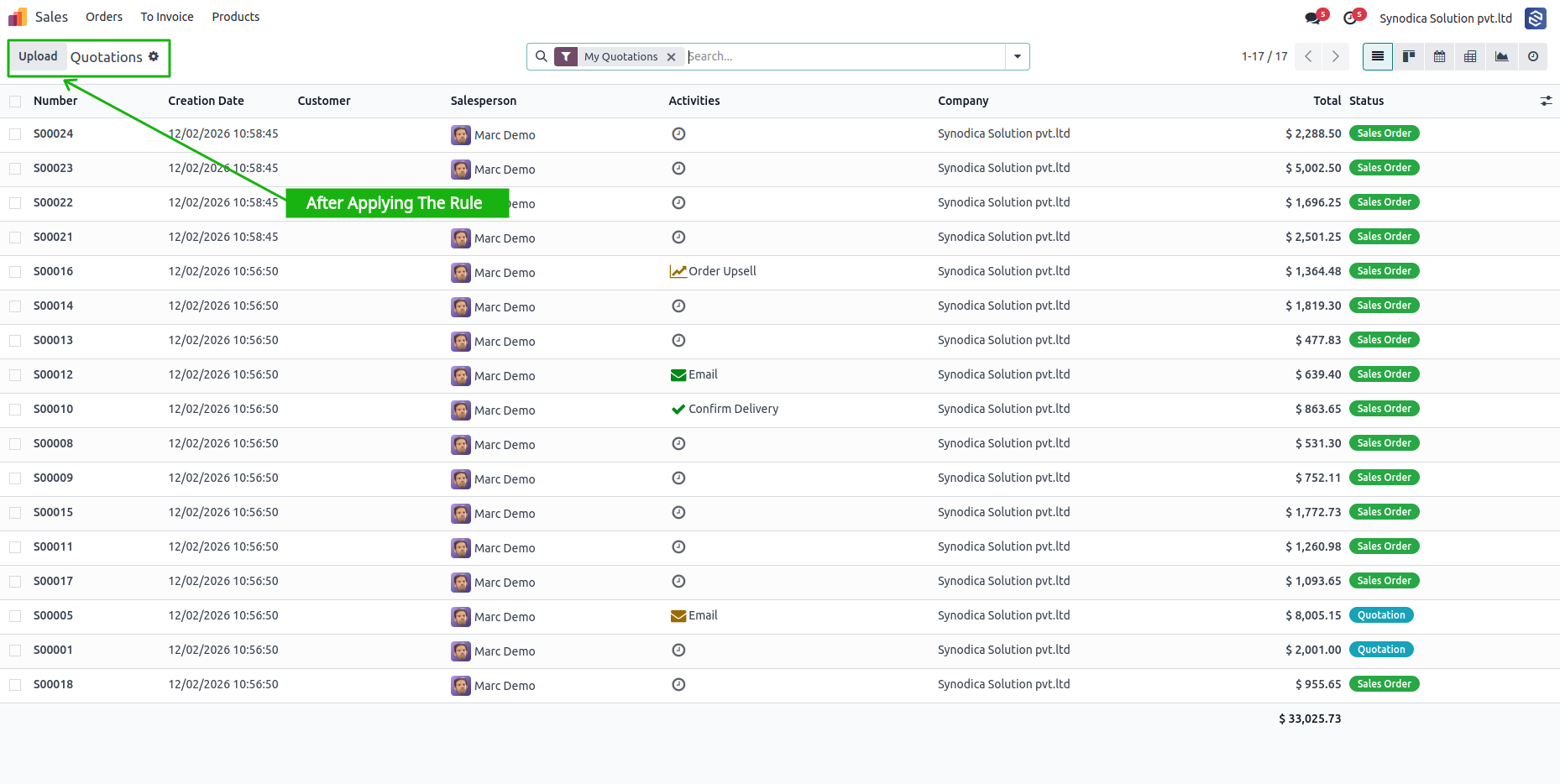This screenshot has height=784, width=1560.
Task: Open optional columns adjust icon
Action: tap(1546, 101)
